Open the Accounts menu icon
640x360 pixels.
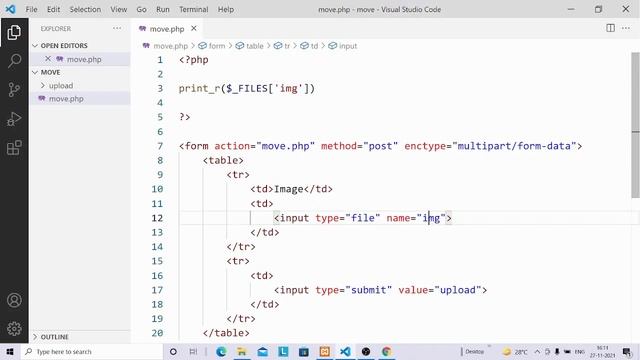[14, 300]
